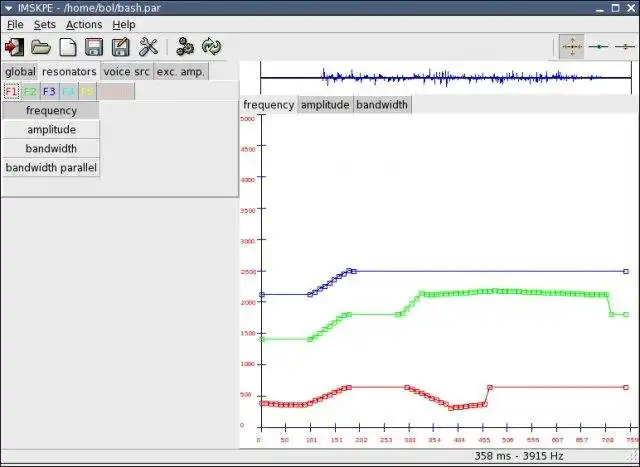Open a parameter file via folder icon
This screenshot has height=467, width=640.
tap(41, 47)
